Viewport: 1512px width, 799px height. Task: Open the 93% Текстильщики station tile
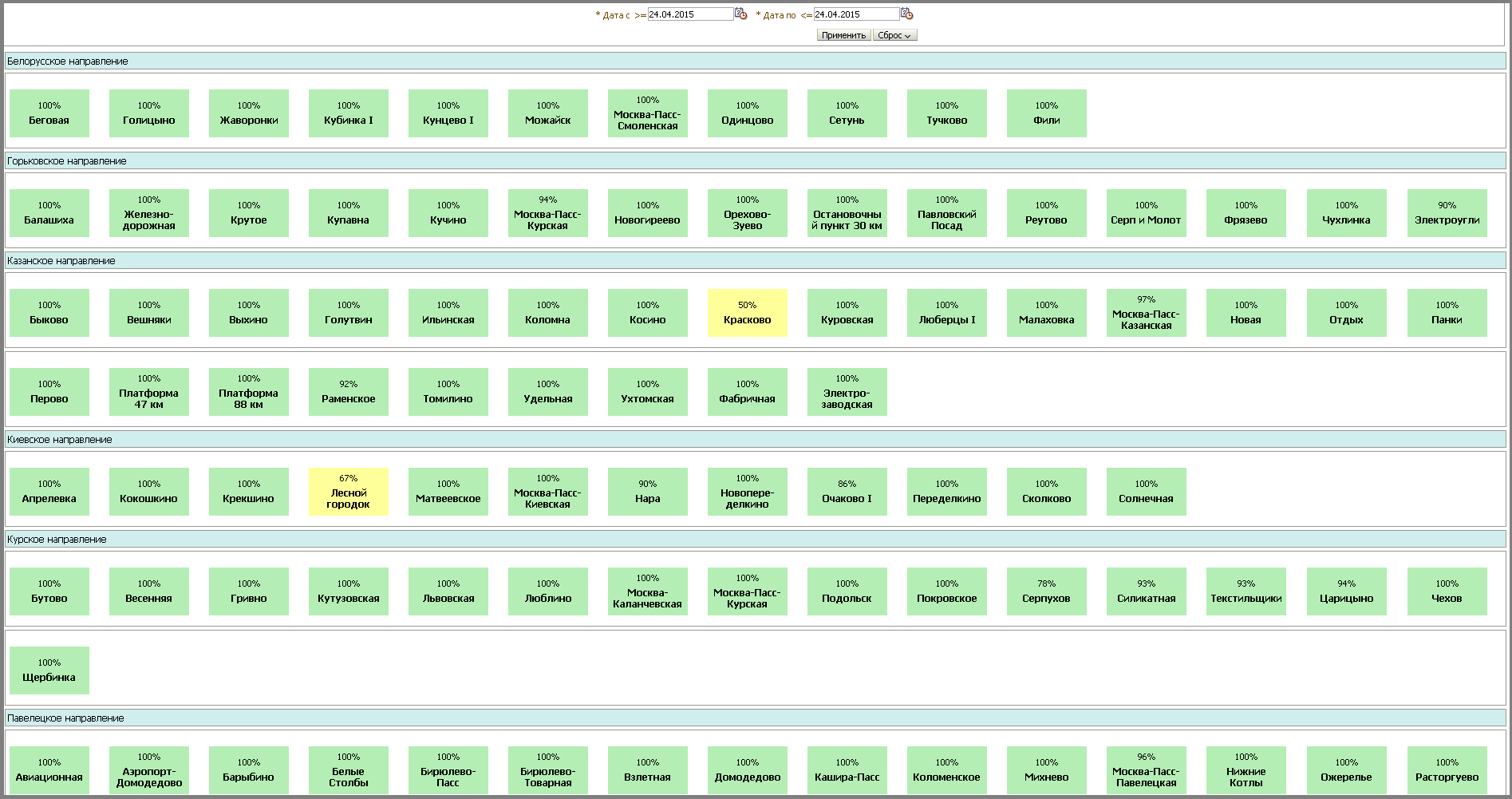click(1246, 591)
